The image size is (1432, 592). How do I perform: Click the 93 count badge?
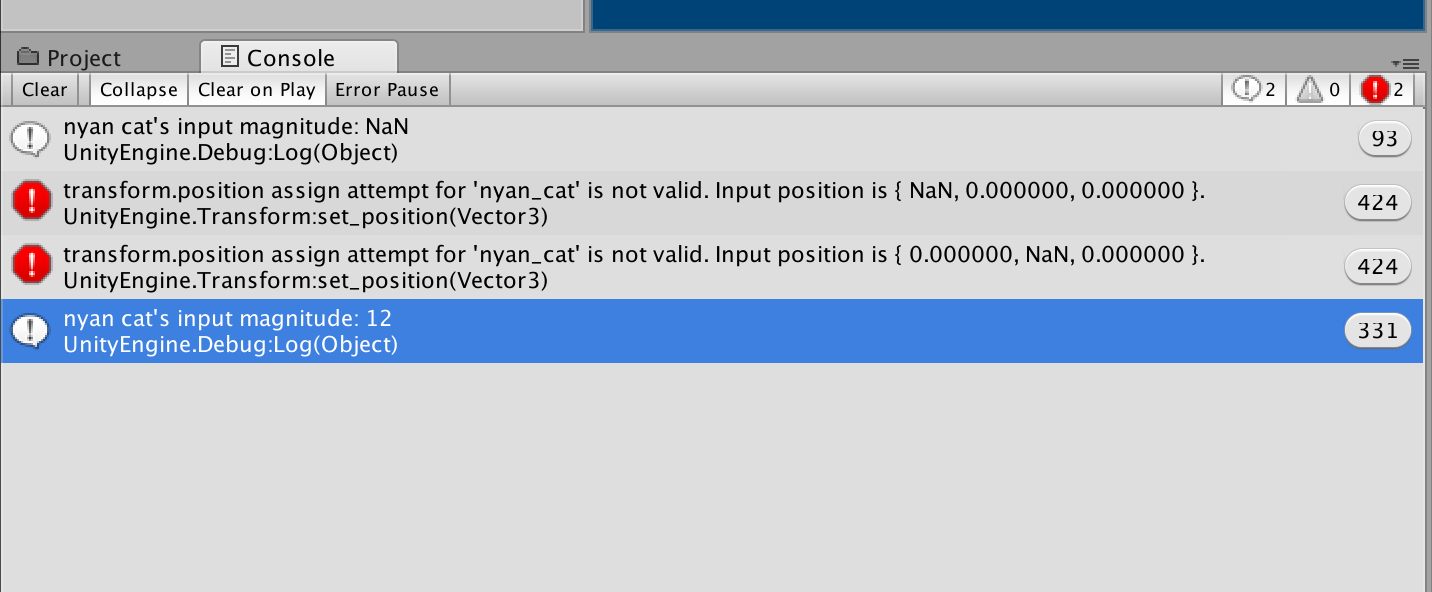pyautogui.click(x=1384, y=139)
